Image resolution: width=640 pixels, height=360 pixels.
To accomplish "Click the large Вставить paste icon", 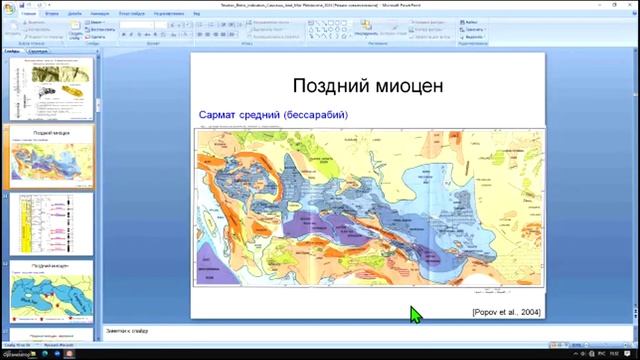I will [12, 27].
